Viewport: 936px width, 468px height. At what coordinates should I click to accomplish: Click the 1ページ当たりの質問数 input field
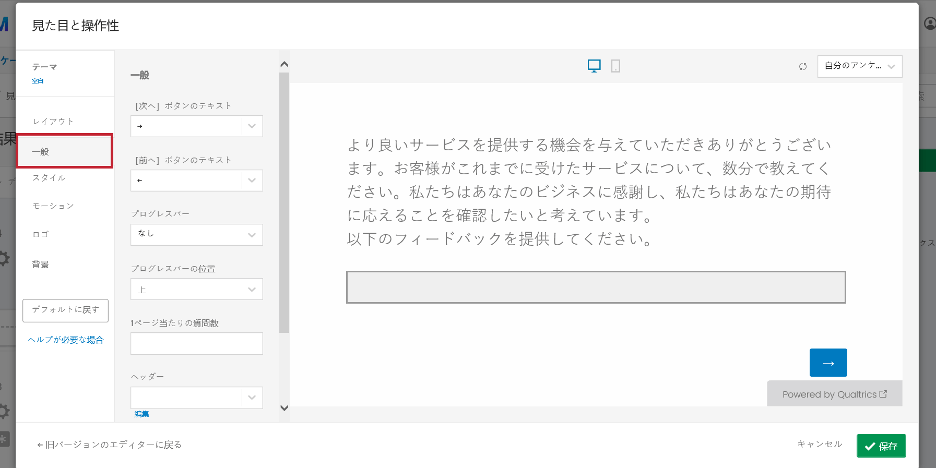(196, 343)
